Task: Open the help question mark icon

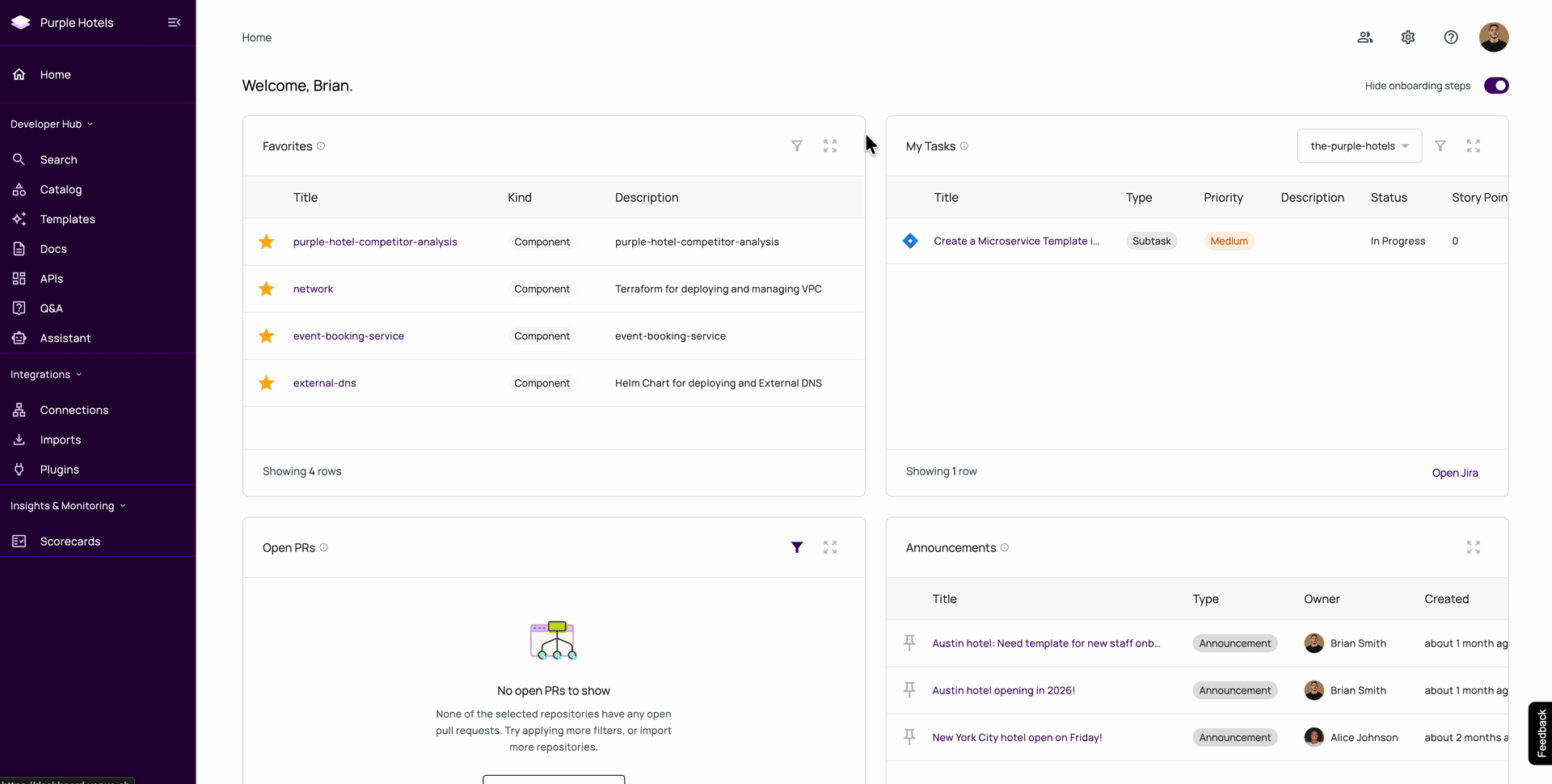Action: (x=1451, y=37)
